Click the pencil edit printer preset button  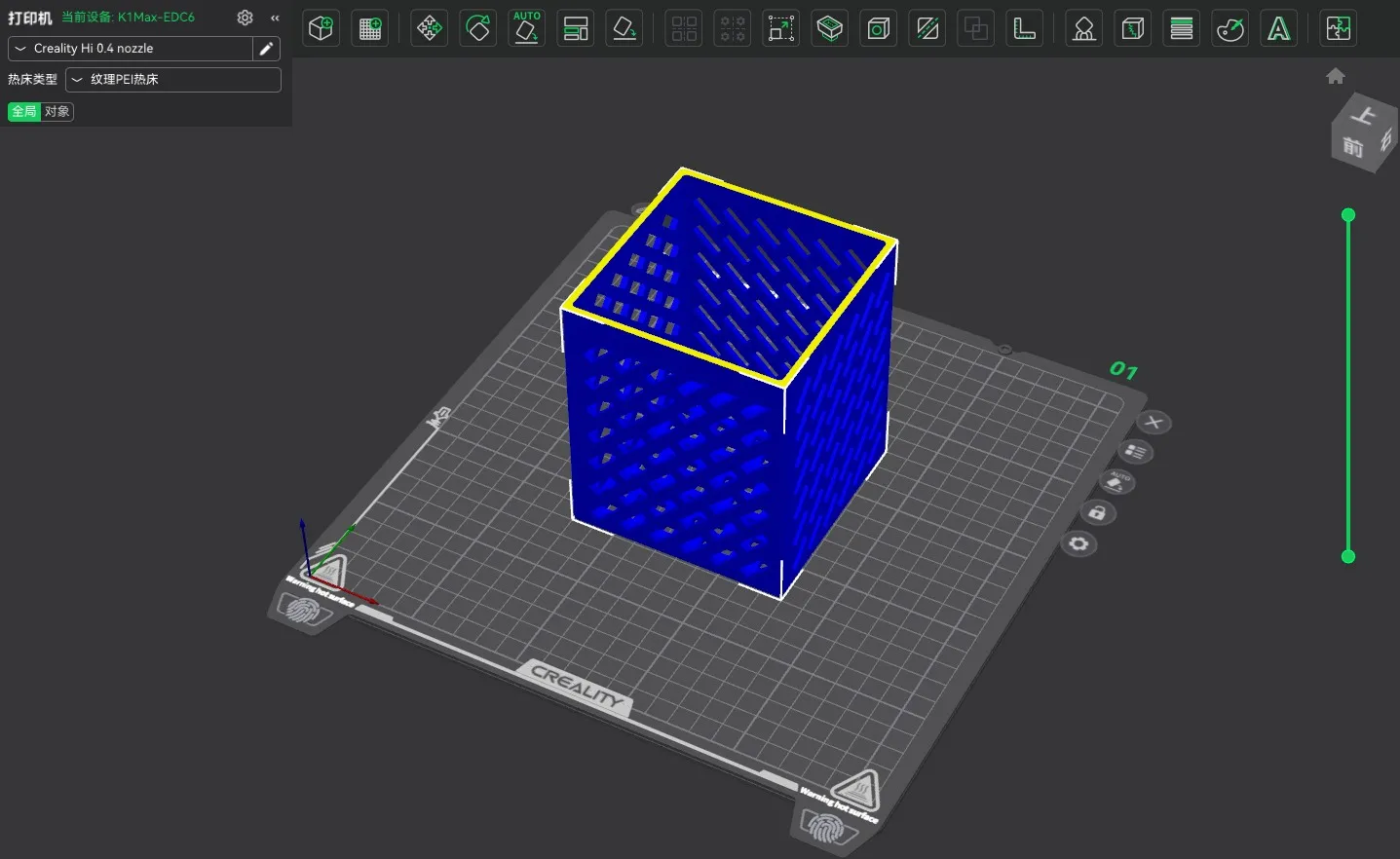pos(266,49)
